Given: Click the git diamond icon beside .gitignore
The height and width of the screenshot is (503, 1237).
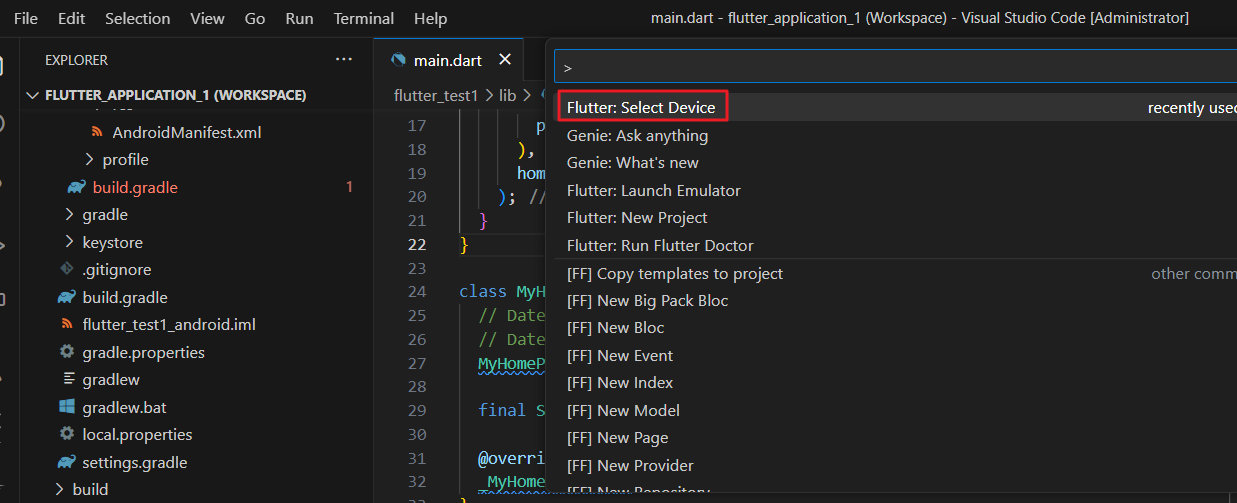Looking at the screenshot, I should tap(67, 270).
